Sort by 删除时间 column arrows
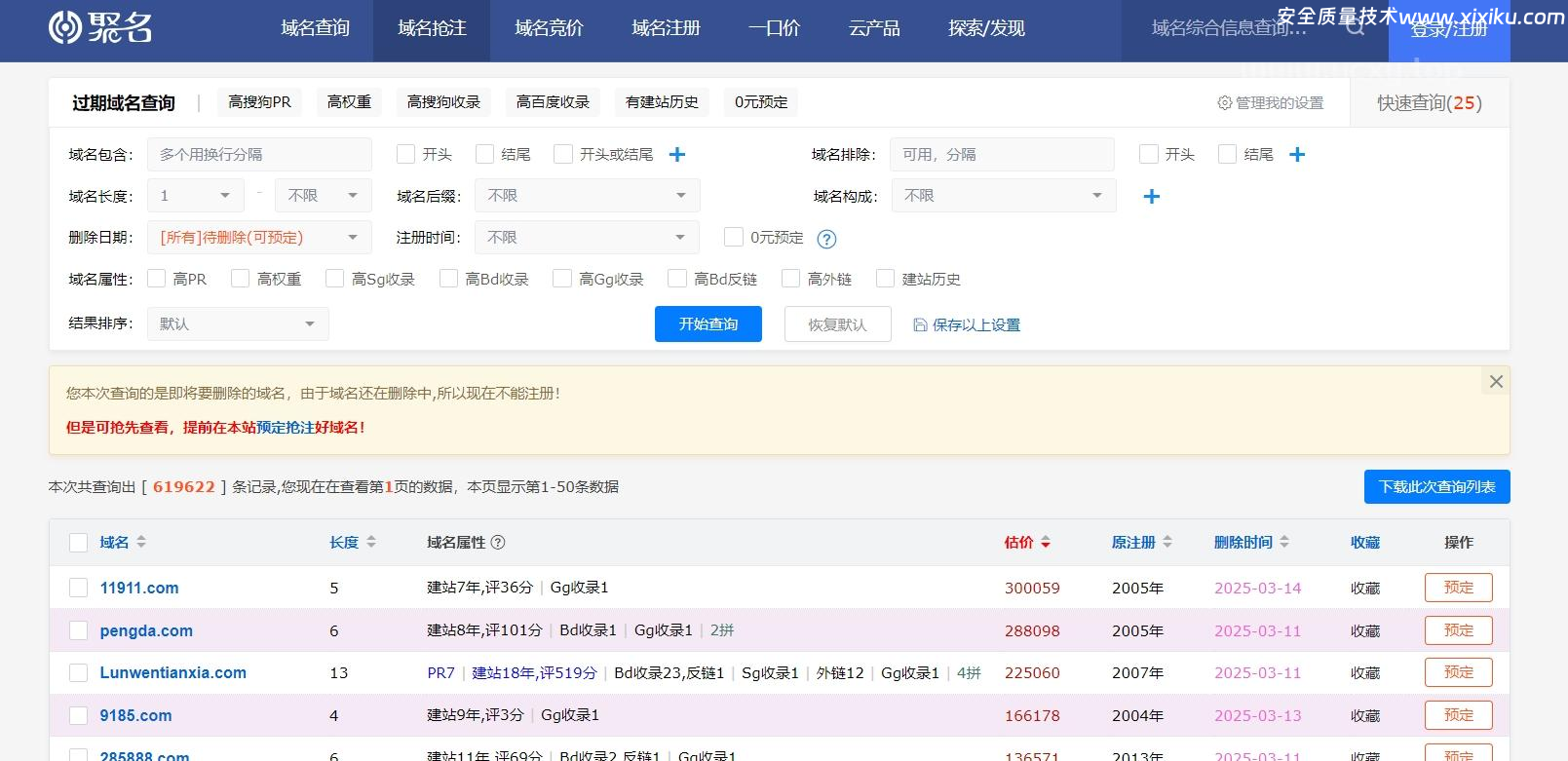Viewport: 1568px width, 761px height. point(1284,543)
